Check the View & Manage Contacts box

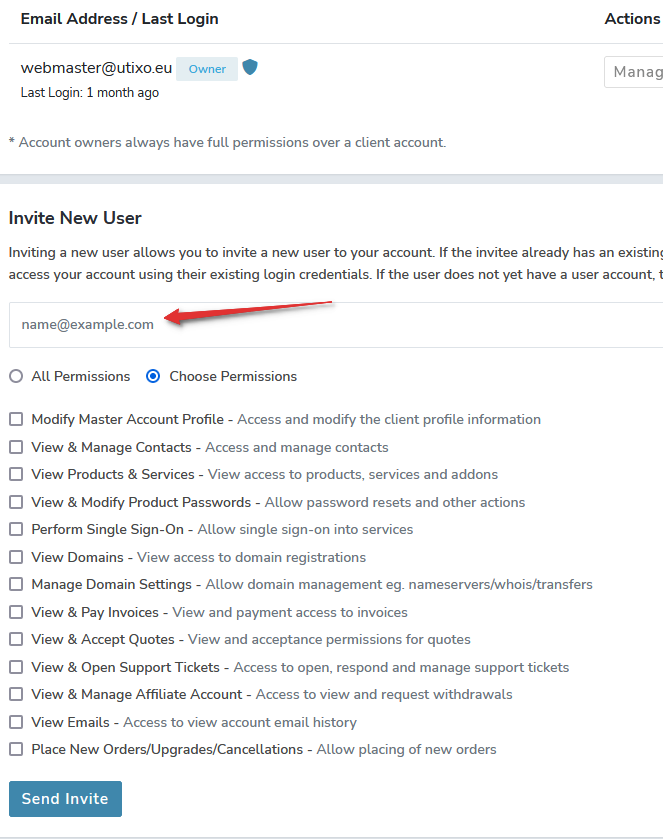tap(16, 447)
